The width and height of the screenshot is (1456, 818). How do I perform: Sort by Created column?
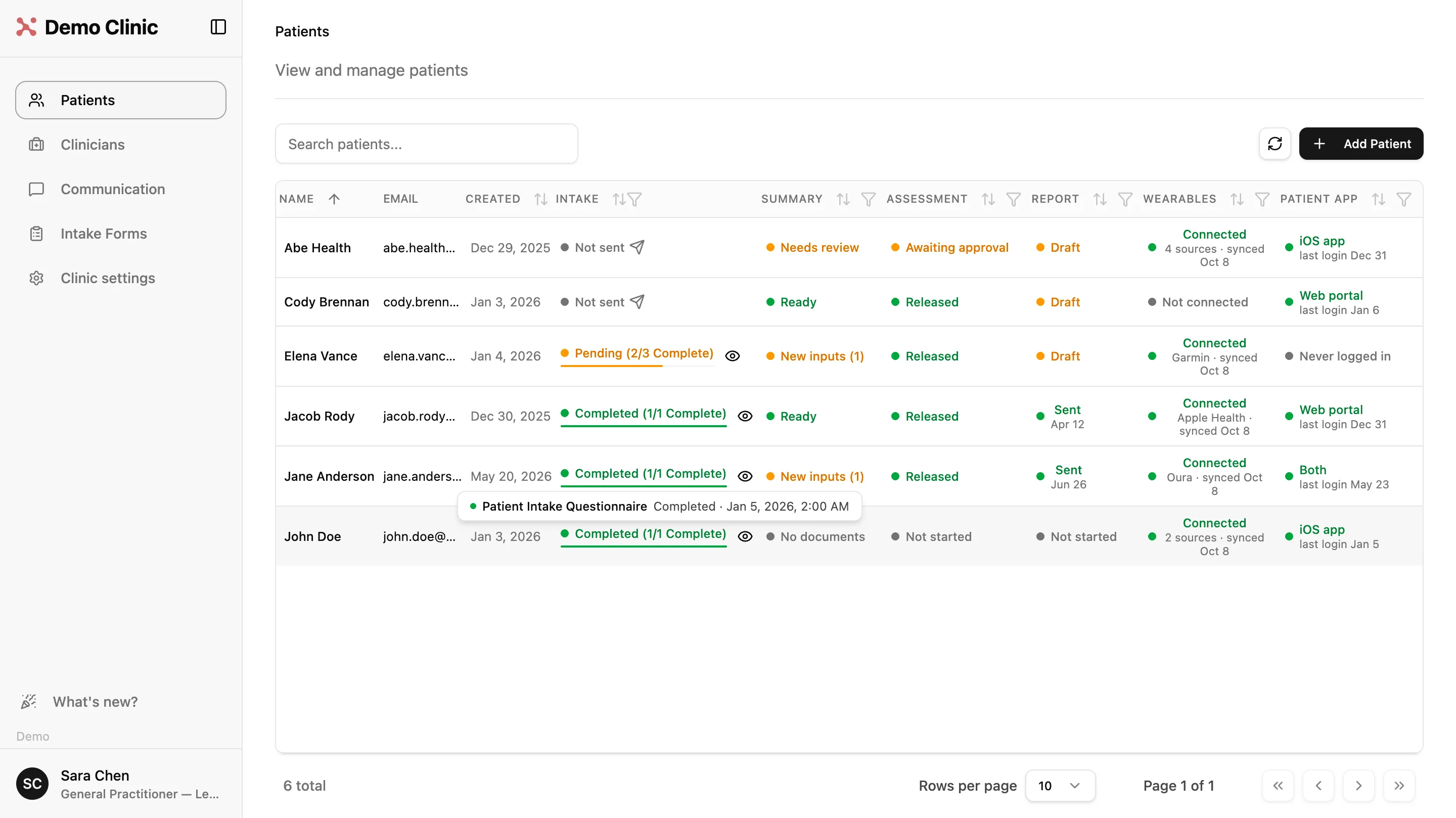pyautogui.click(x=540, y=199)
